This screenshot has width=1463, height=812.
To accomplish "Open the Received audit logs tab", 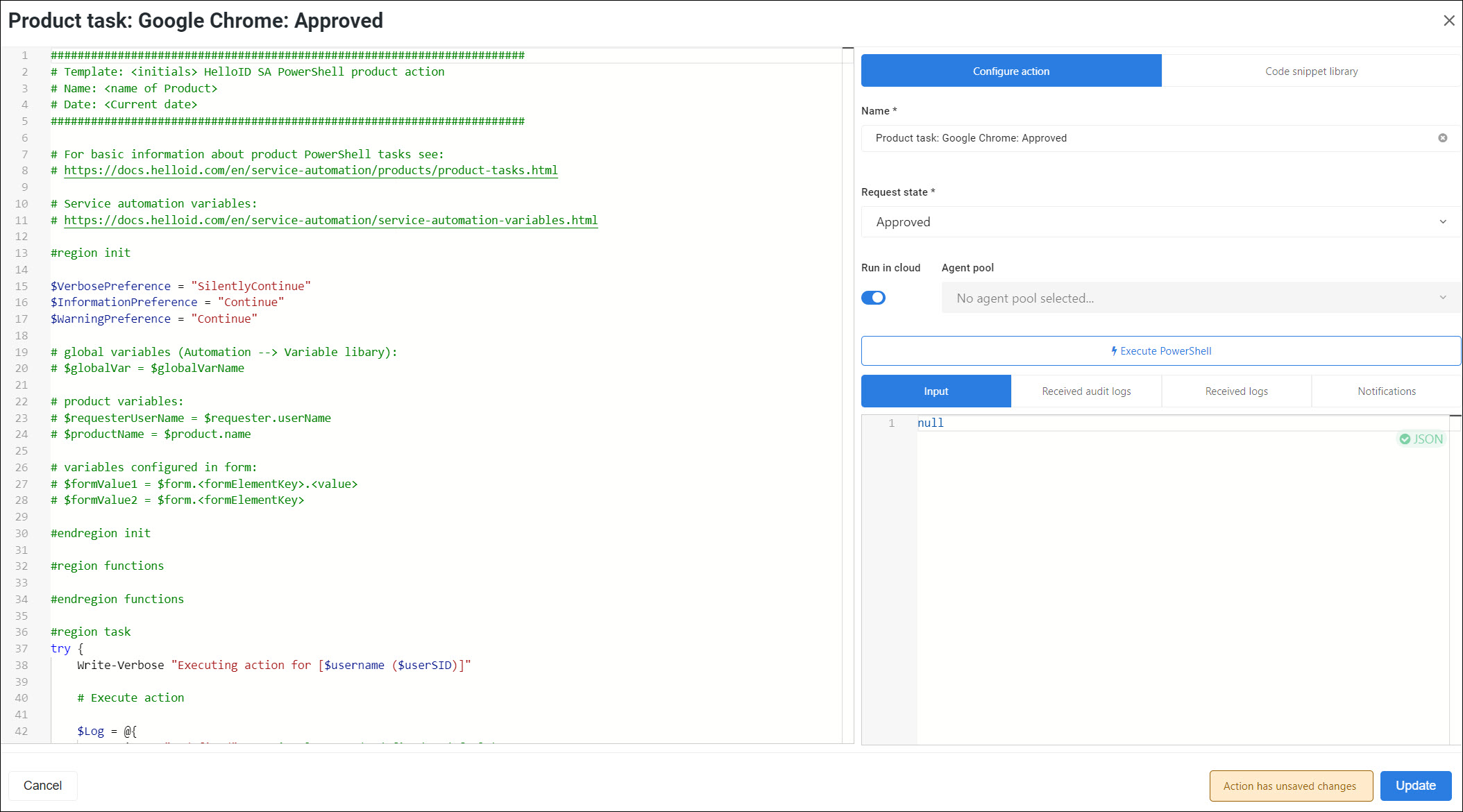I will pos(1086,391).
